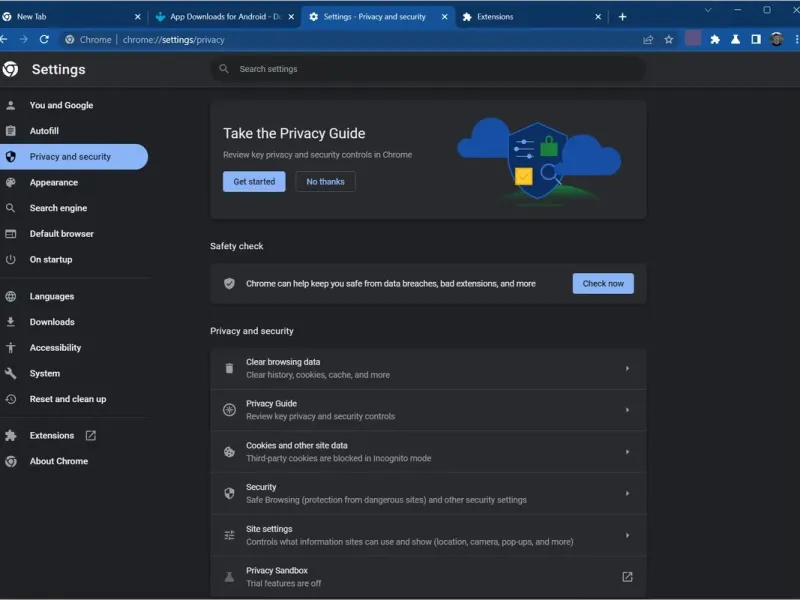Open the profile avatar menu
800x600 pixels.
point(777,39)
